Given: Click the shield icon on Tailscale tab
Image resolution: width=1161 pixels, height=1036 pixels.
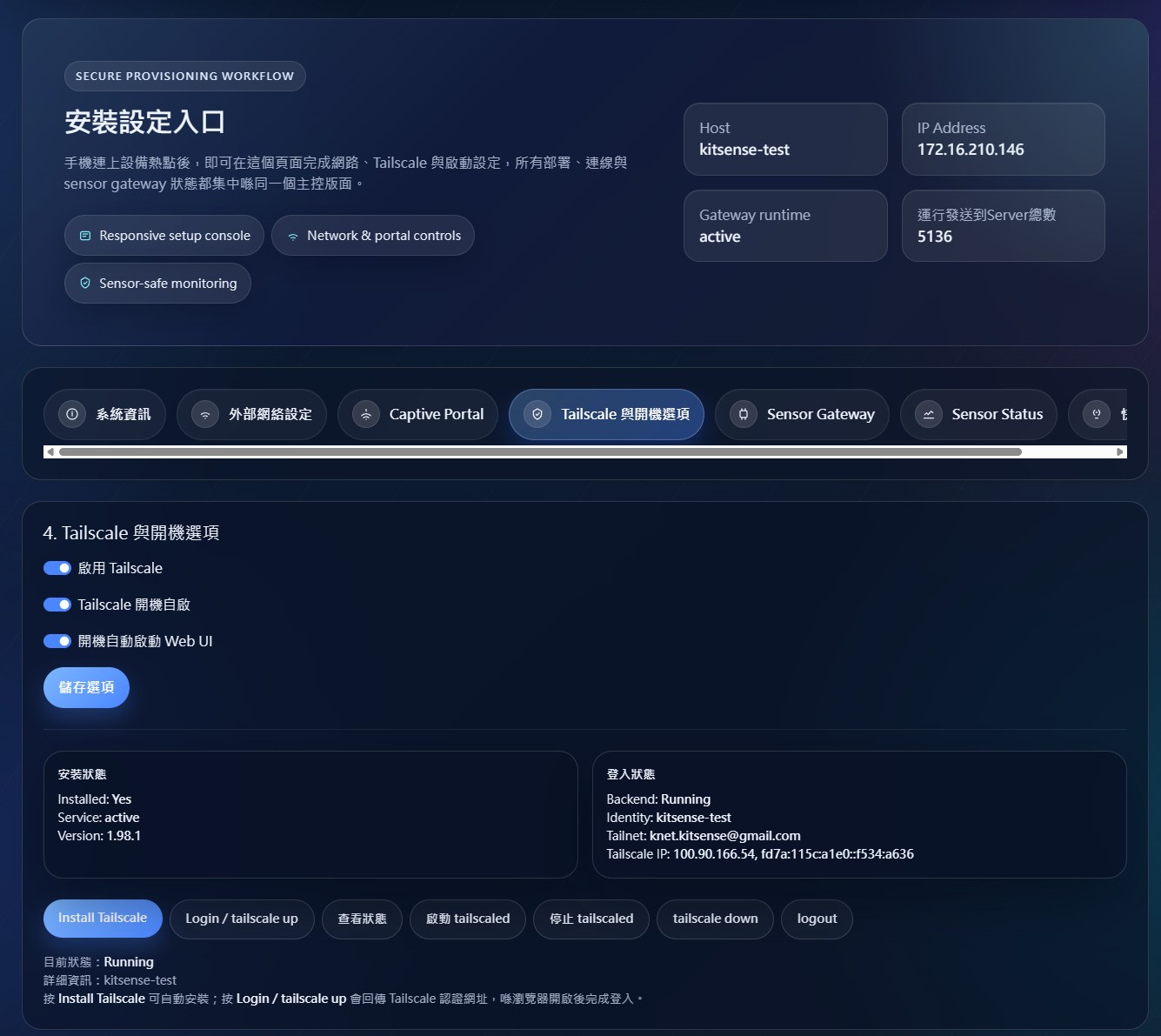Looking at the screenshot, I should pyautogui.click(x=537, y=414).
